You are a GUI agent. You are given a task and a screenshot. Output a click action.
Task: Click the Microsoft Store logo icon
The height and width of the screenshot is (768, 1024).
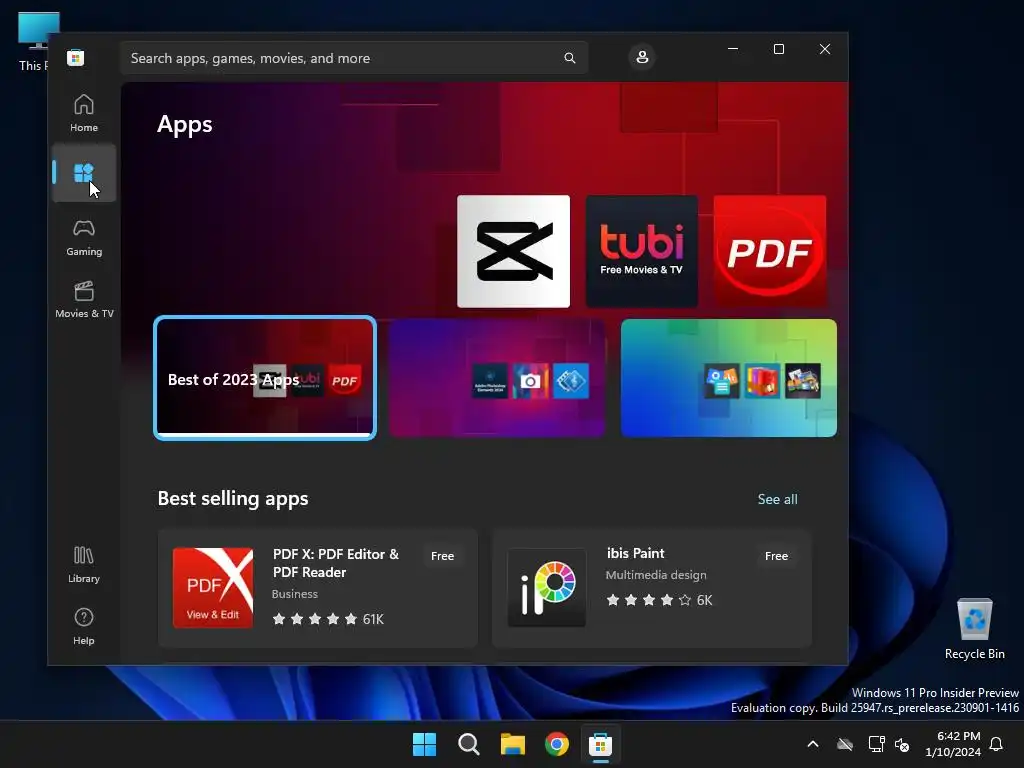76,57
